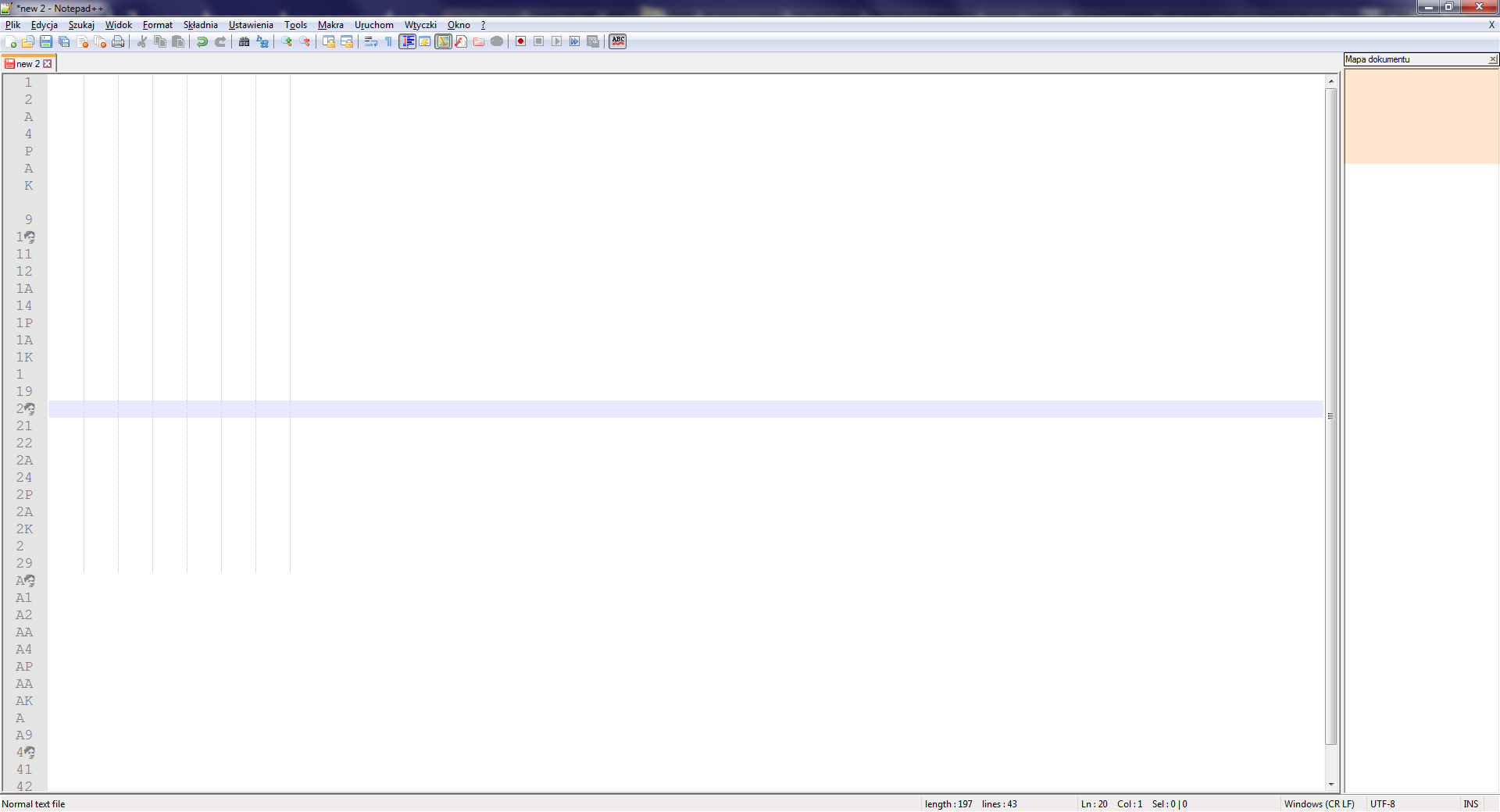
Task: Paste from clipboard via the toolbar
Action: tap(178, 41)
